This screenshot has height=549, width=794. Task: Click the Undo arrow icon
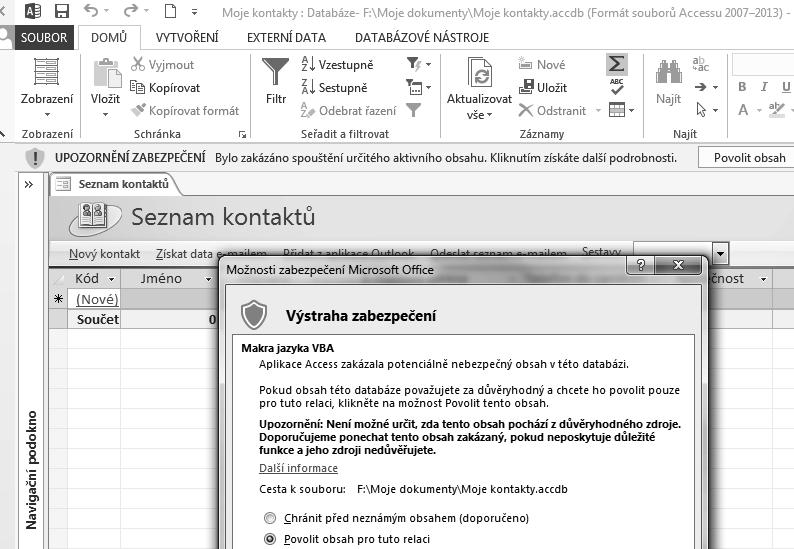click(x=91, y=10)
